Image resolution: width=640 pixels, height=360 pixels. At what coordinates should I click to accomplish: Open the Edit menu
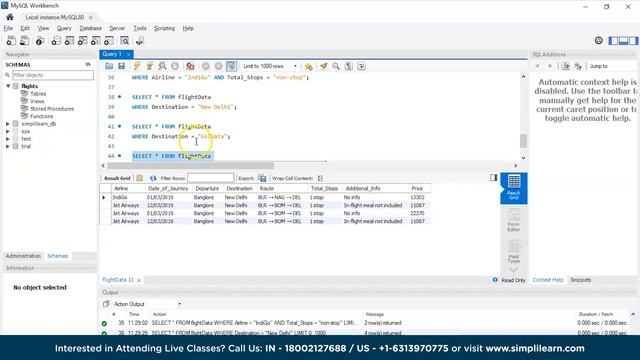point(25,28)
